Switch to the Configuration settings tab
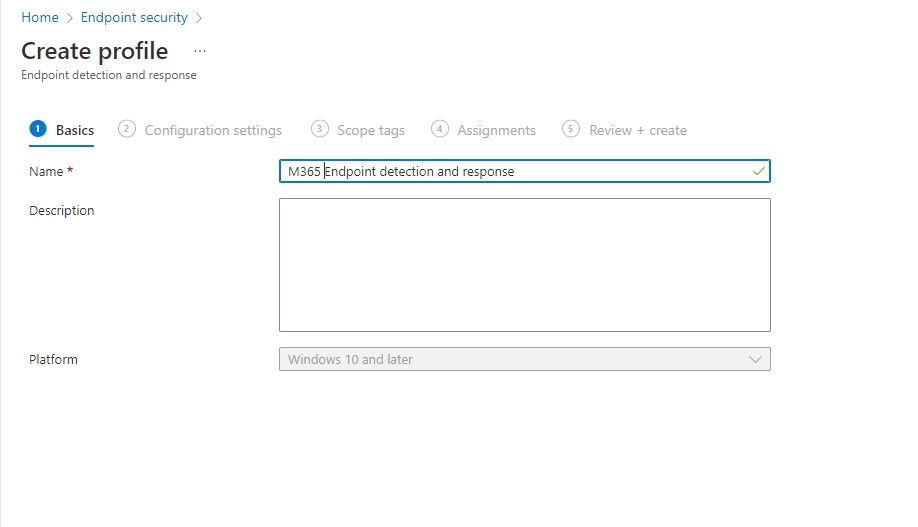Image resolution: width=918 pixels, height=527 pixels. tap(213, 130)
